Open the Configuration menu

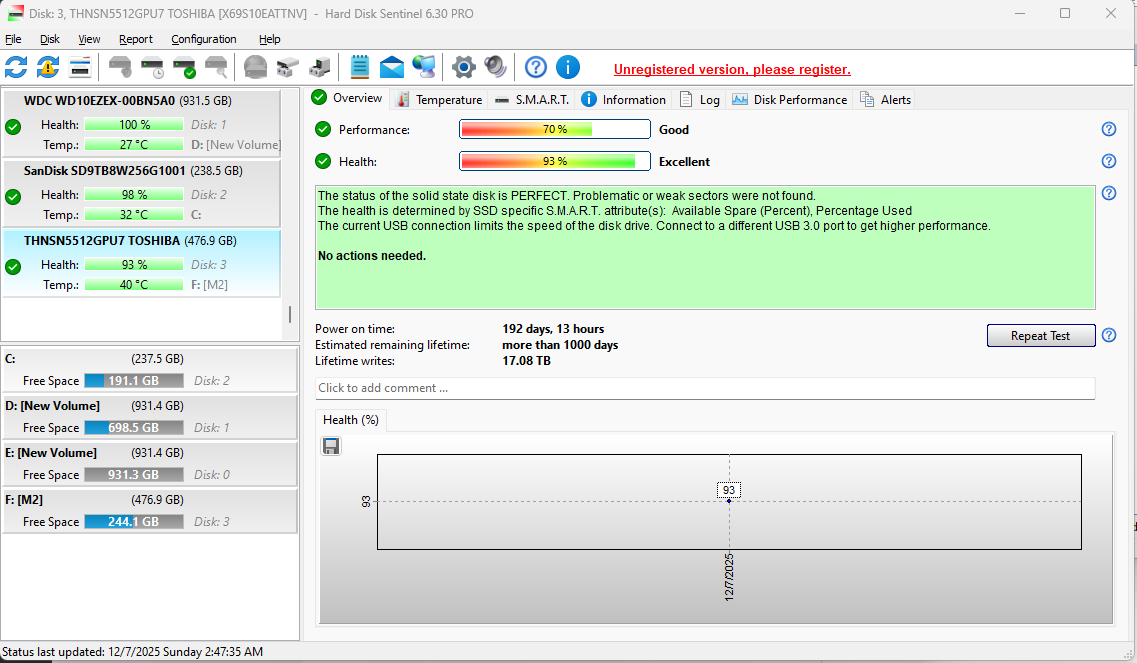point(204,39)
